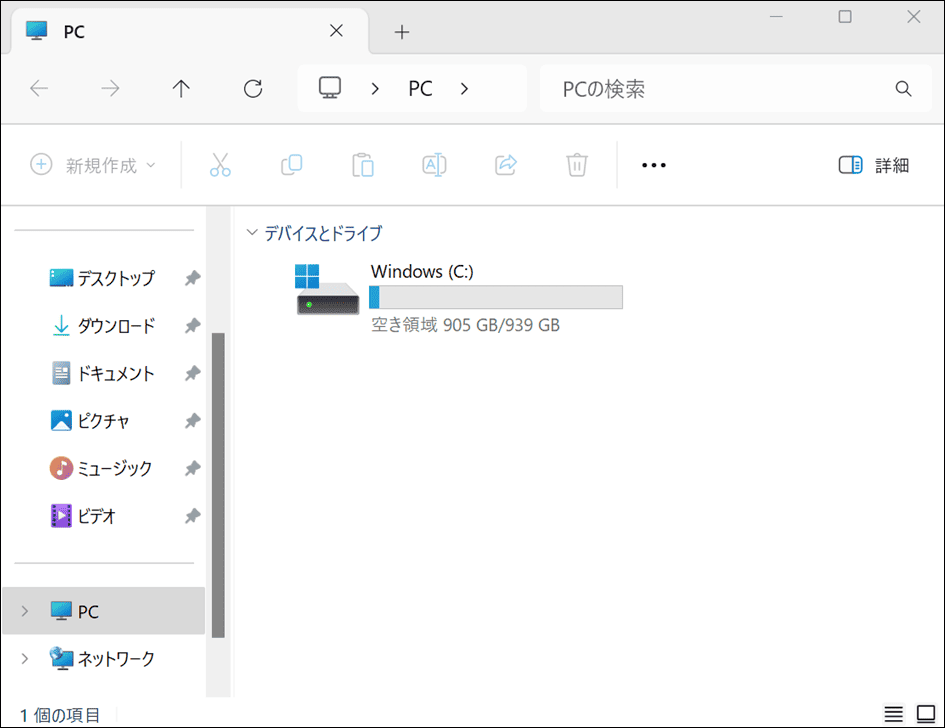Refresh the current PC view

pyautogui.click(x=253, y=89)
